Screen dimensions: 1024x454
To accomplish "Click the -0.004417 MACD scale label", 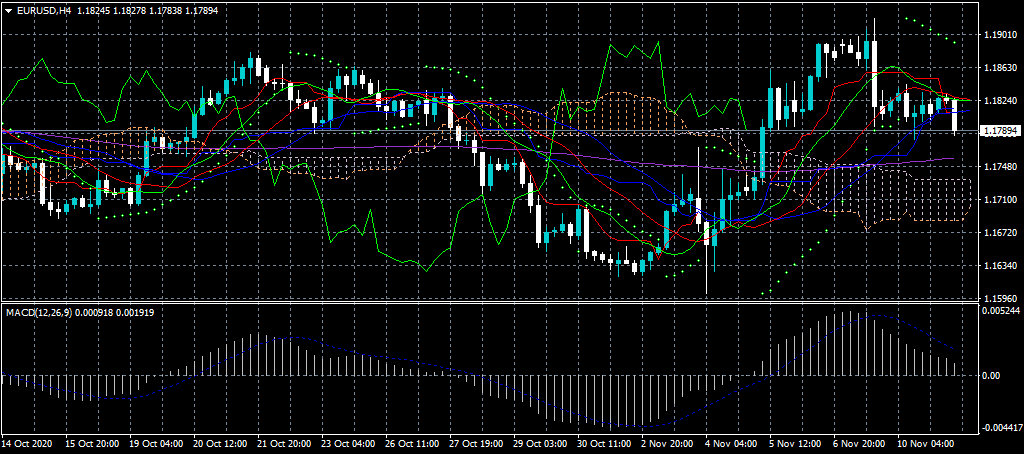I will tap(1000, 429).
